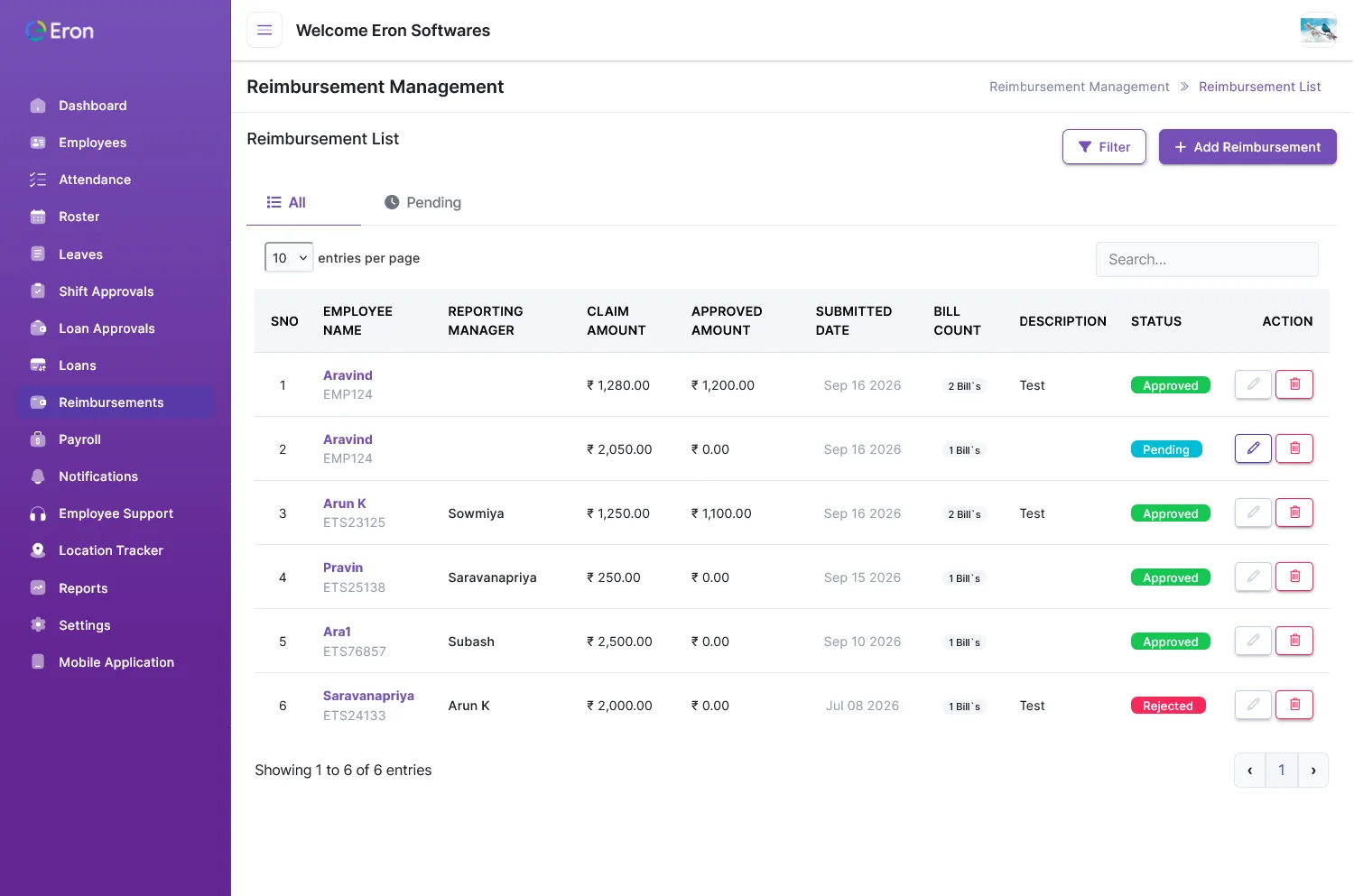Open Dashboard from the sidebar
Screen dimensions: 1354x896
click(x=116, y=106)
